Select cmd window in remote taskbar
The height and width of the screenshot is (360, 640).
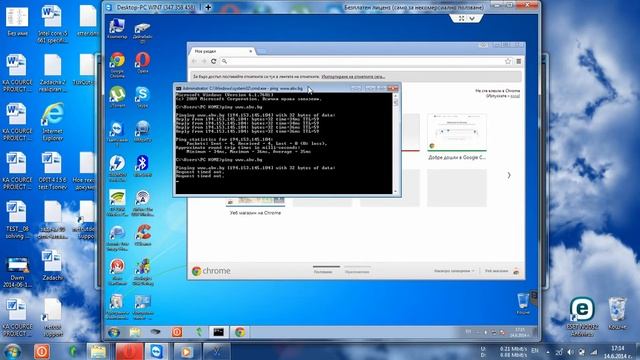point(219,332)
